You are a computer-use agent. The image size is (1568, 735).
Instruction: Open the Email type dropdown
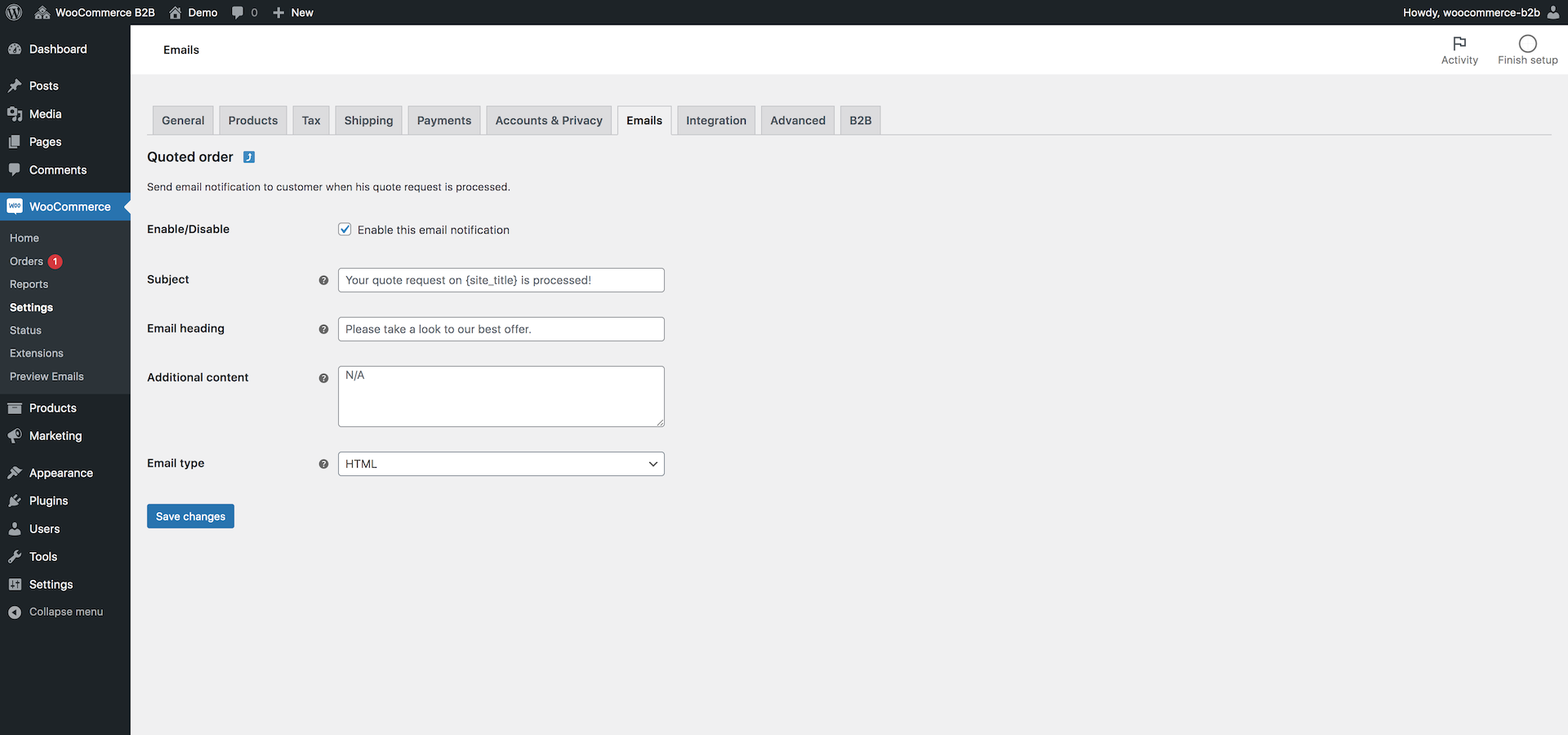[500, 464]
